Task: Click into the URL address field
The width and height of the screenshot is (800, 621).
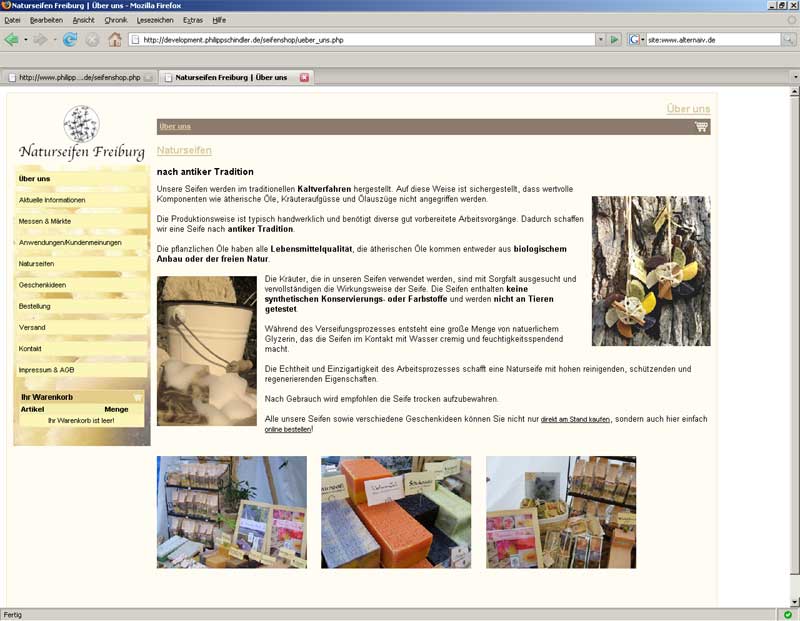Action: 360,40
